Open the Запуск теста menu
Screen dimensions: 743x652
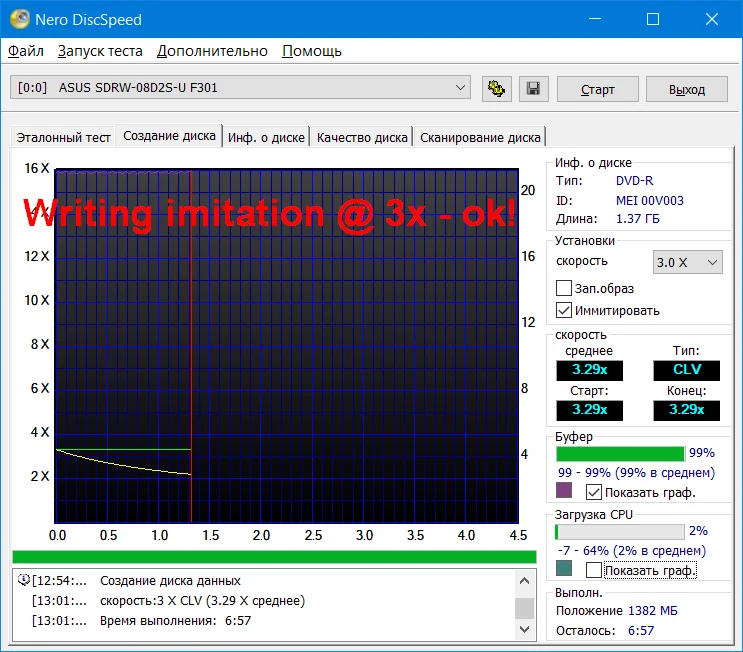100,51
